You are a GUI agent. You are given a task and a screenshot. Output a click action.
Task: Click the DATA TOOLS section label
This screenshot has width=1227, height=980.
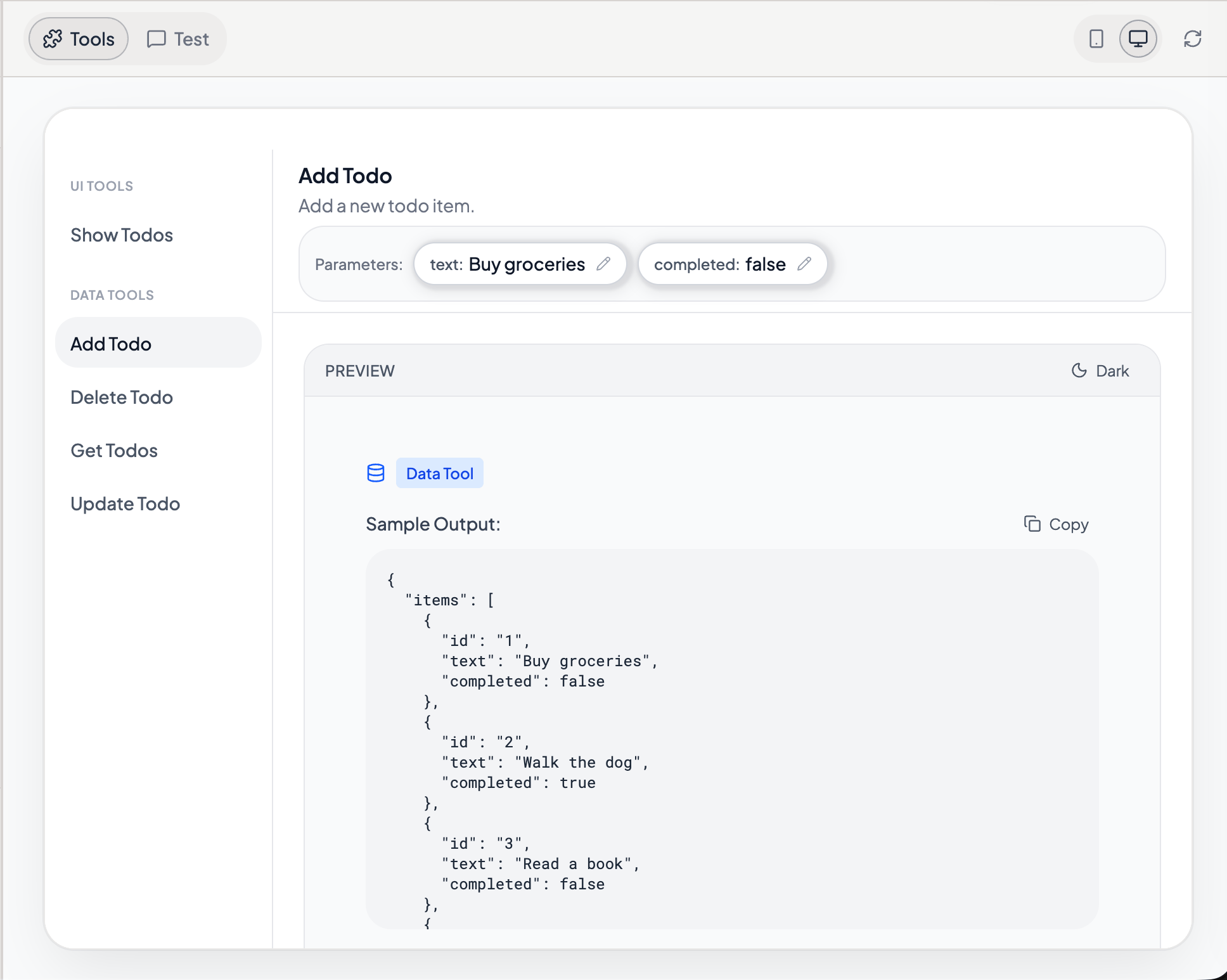(x=112, y=295)
